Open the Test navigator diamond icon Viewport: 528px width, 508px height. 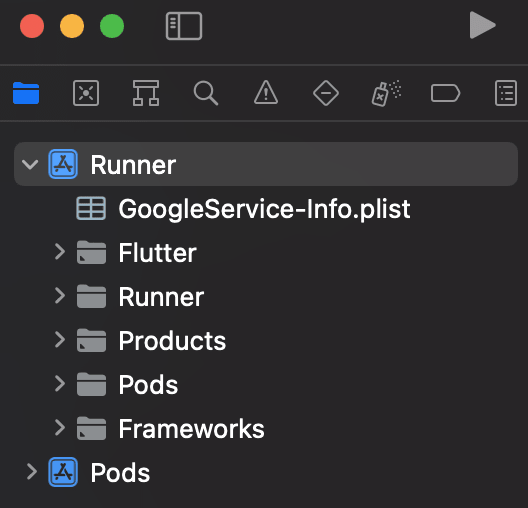point(326,93)
